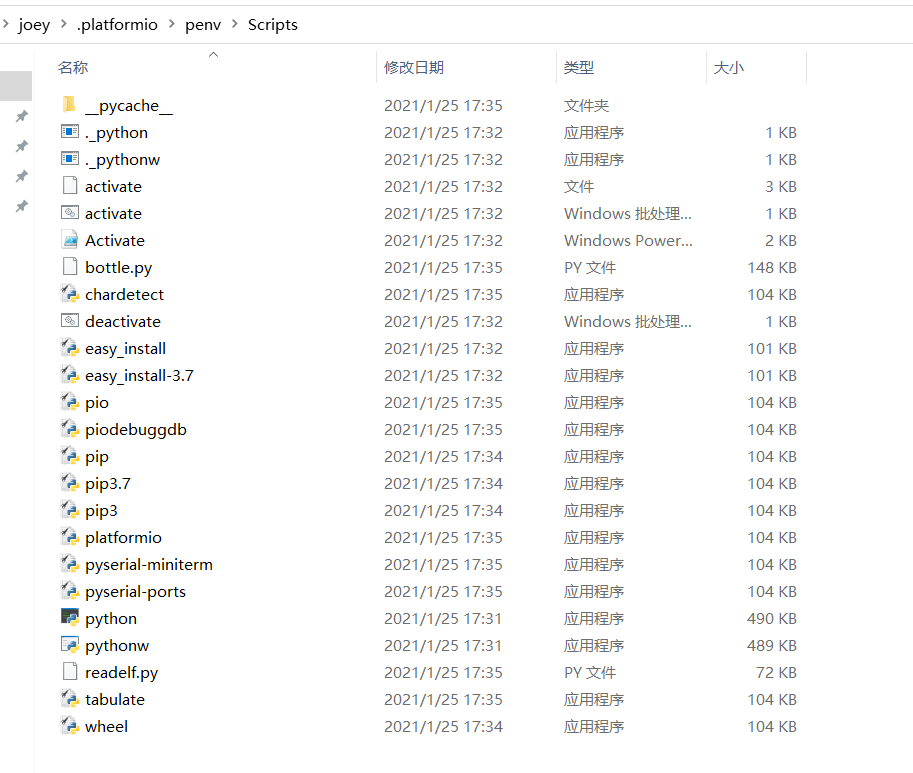The image size is (913, 773).
Task: Select the file name bottle.py
Action: (118, 268)
